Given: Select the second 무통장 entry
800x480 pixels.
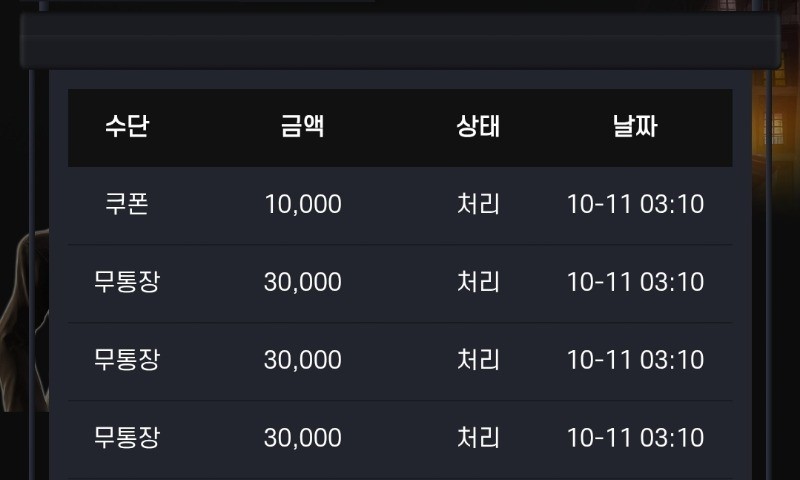Looking at the screenshot, I should pos(127,360).
